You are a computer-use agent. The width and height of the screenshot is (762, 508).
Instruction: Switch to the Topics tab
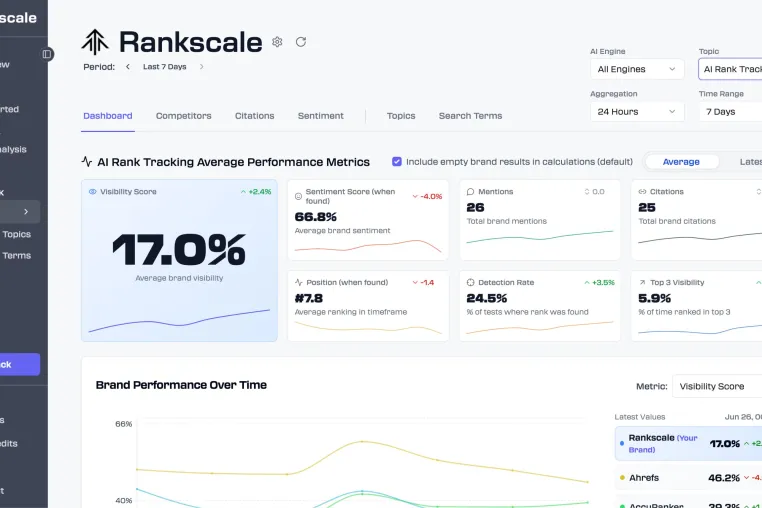click(401, 116)
